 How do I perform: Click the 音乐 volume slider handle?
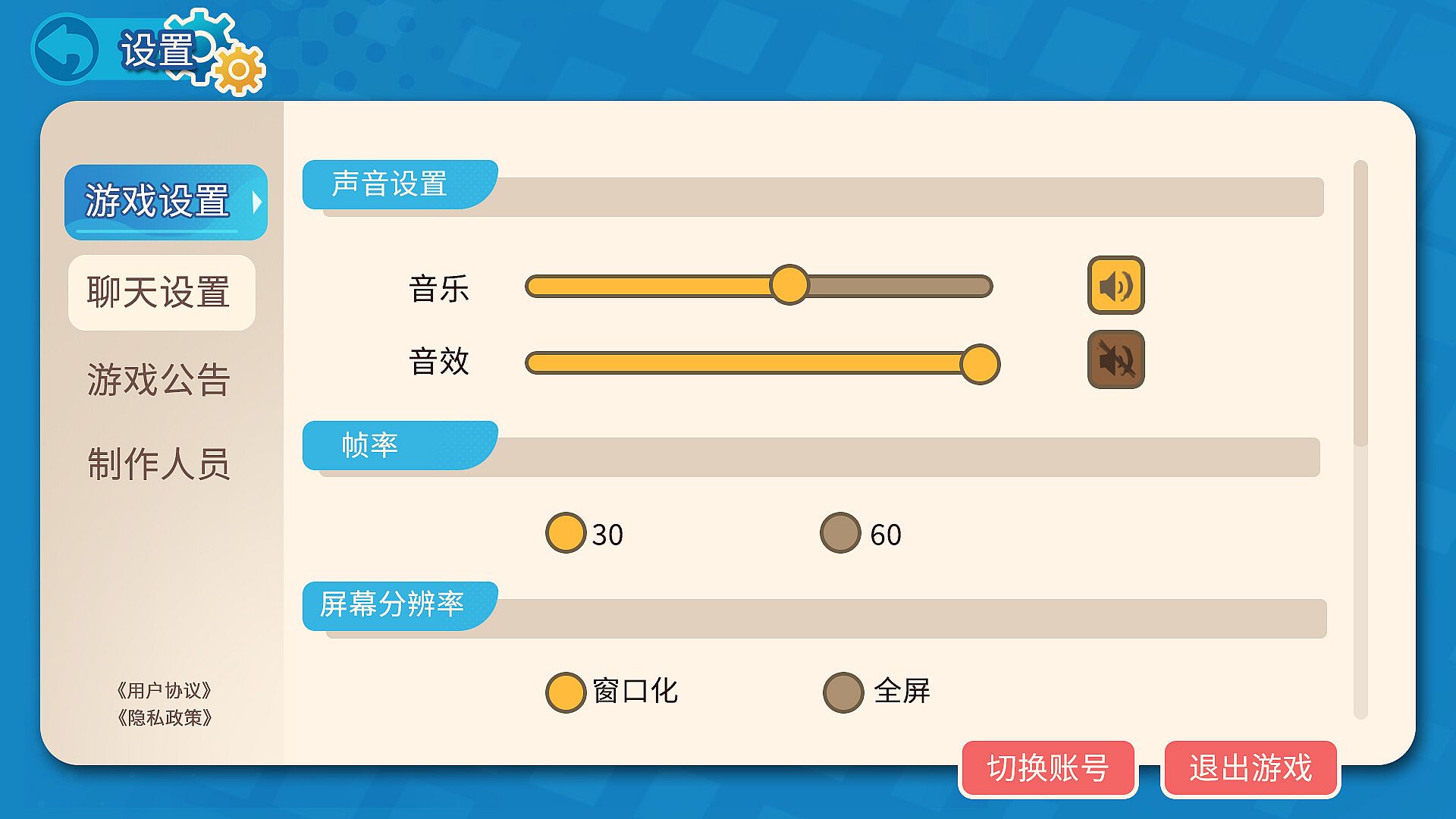[x=789, y=285]
